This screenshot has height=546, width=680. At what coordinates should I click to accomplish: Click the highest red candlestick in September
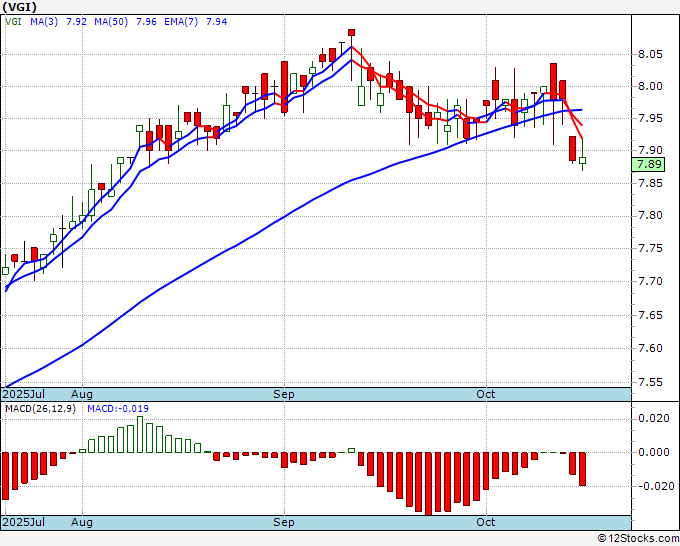pyautogui.click(x=351, y=33)
